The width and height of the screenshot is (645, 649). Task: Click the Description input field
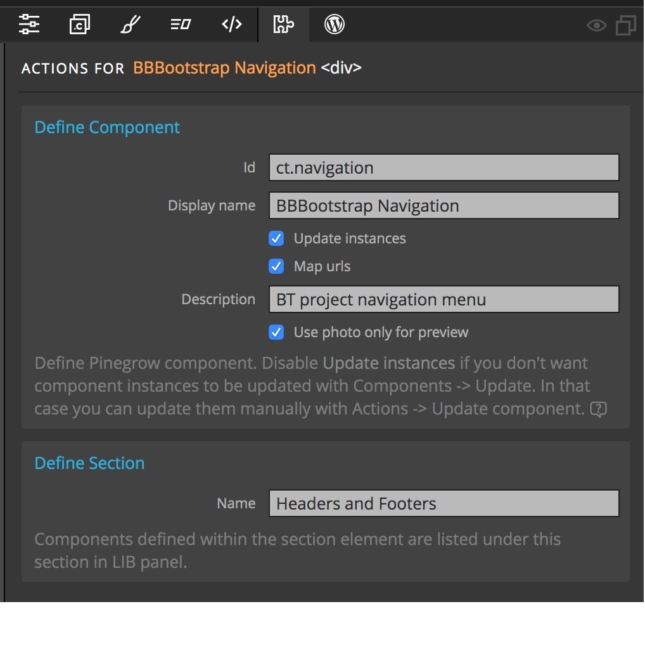(x=444, y=299)
